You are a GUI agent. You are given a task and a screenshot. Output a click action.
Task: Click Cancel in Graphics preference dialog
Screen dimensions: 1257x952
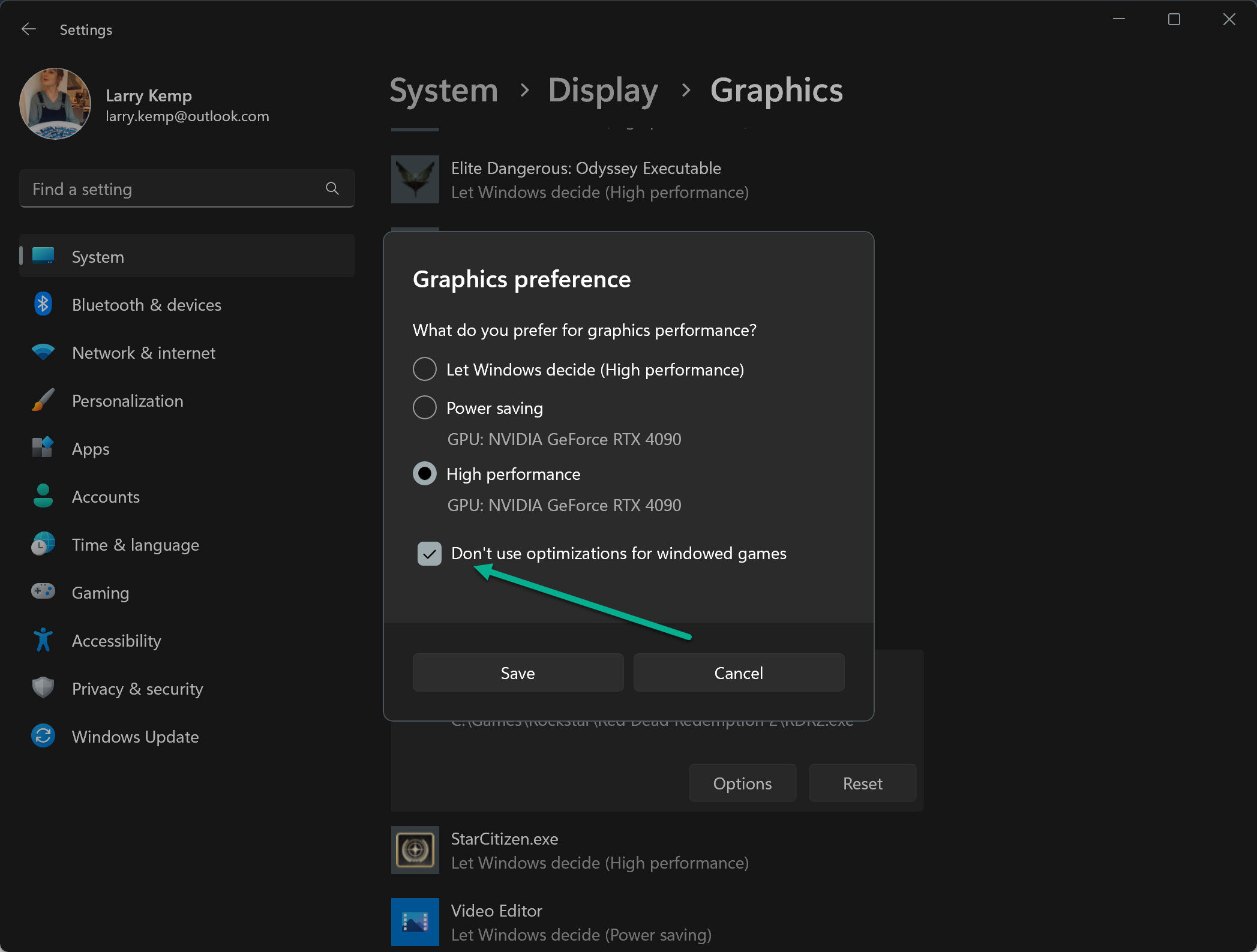coord(739,672)
